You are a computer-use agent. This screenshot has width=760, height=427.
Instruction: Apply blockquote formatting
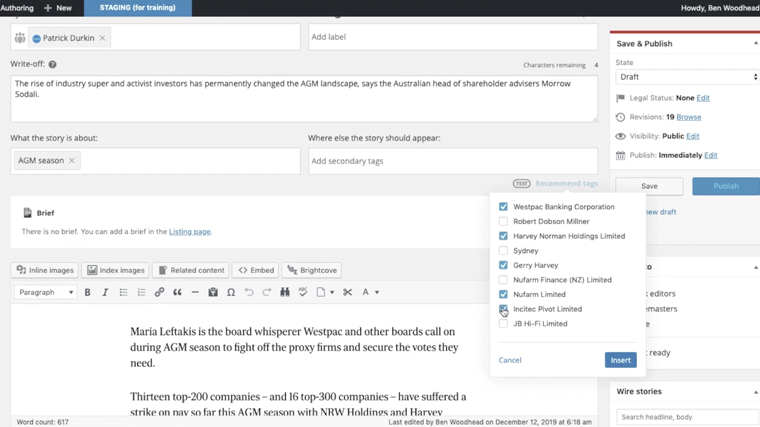tap(177, 292)
